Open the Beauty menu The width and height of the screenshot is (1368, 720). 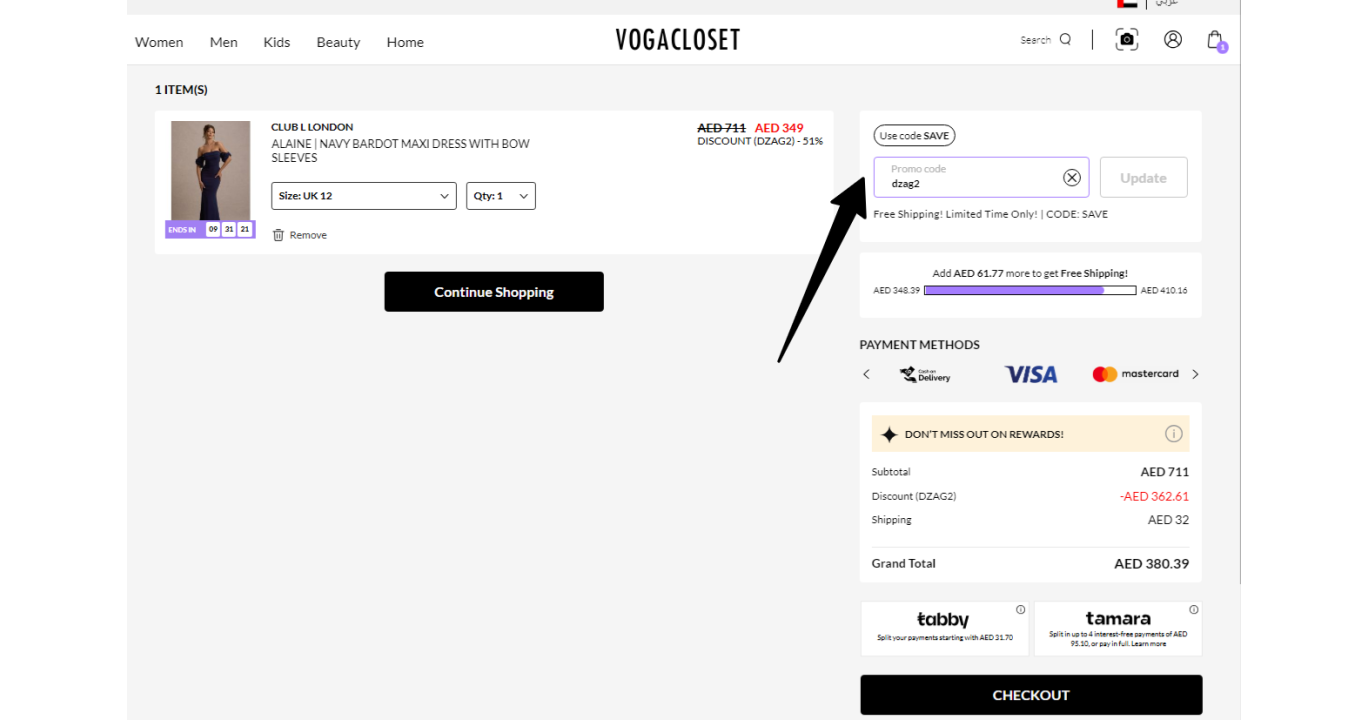point(338,42)
